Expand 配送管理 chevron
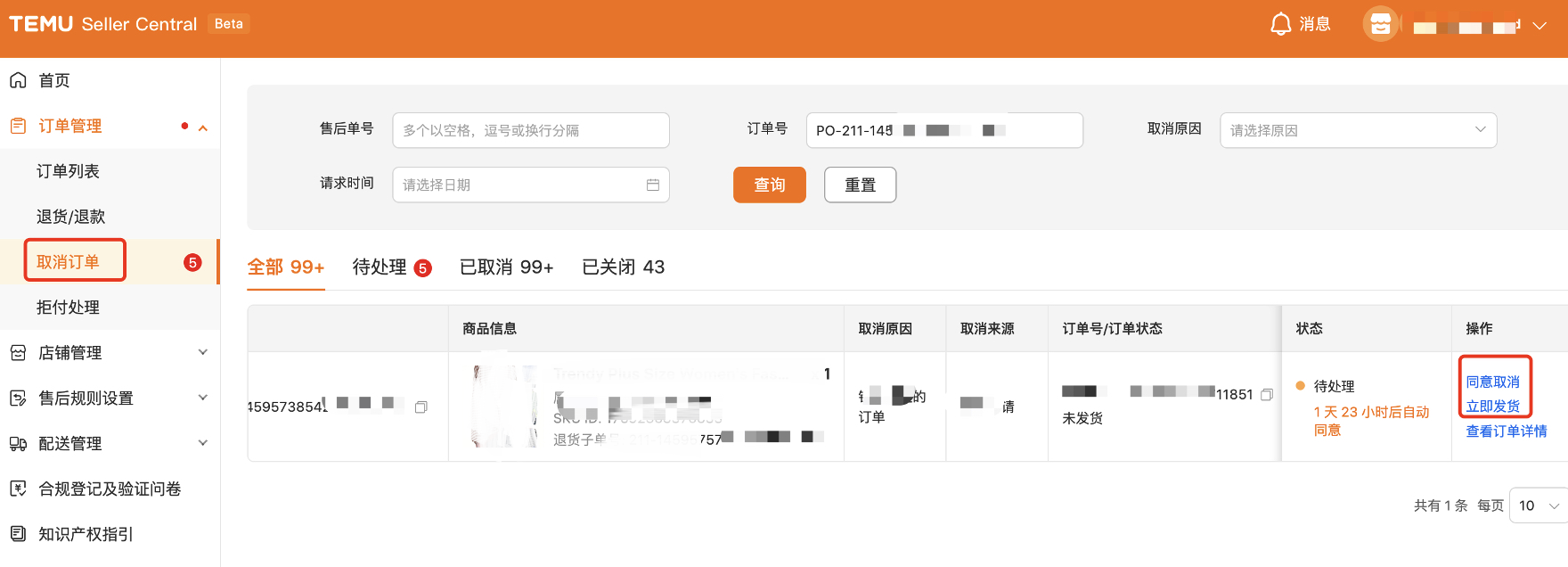1568x567 pixels. (203, 443)
